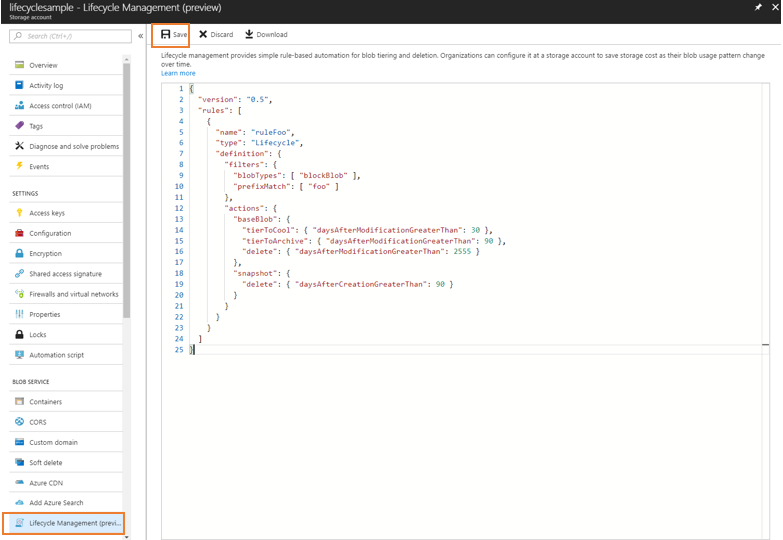Click the Azure CDN cloud icon
Viewport: 783px width, 540px height.
[19, 483]
